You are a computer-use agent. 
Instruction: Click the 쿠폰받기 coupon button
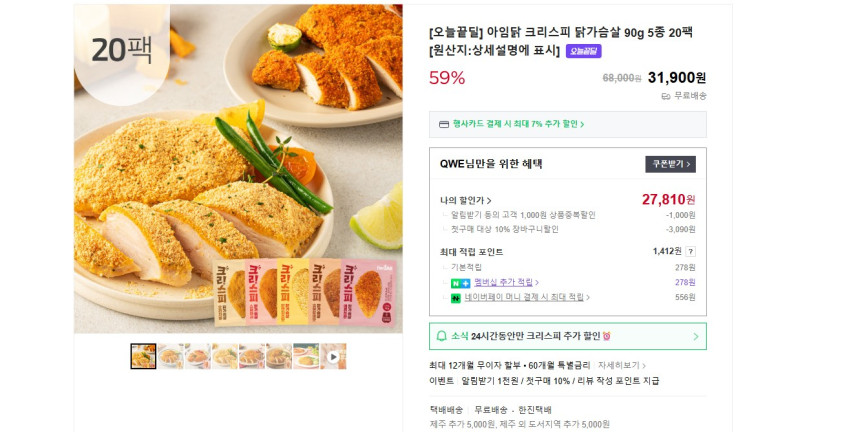tap(669, 164)
